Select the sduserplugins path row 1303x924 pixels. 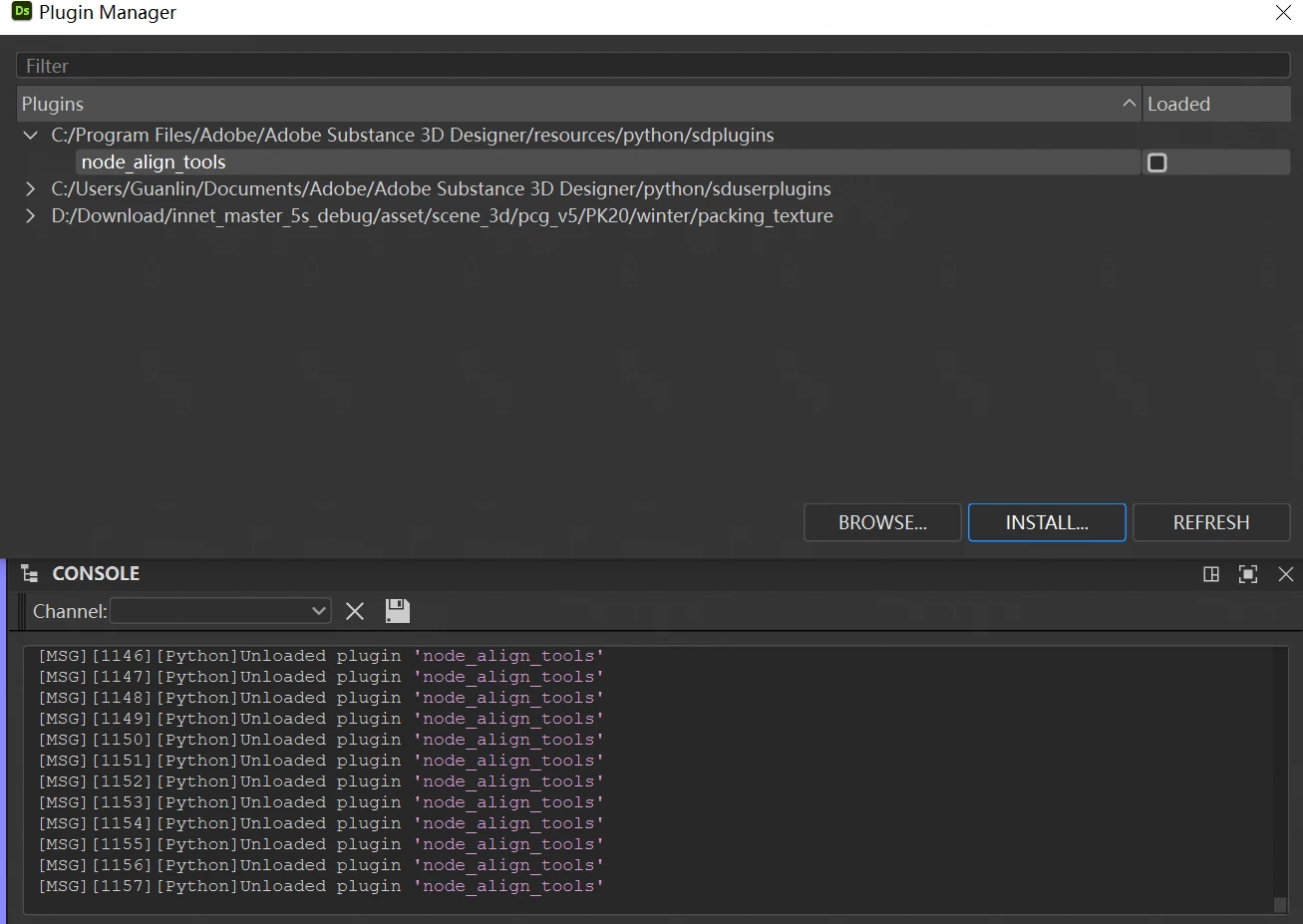(x=441, y=188)
